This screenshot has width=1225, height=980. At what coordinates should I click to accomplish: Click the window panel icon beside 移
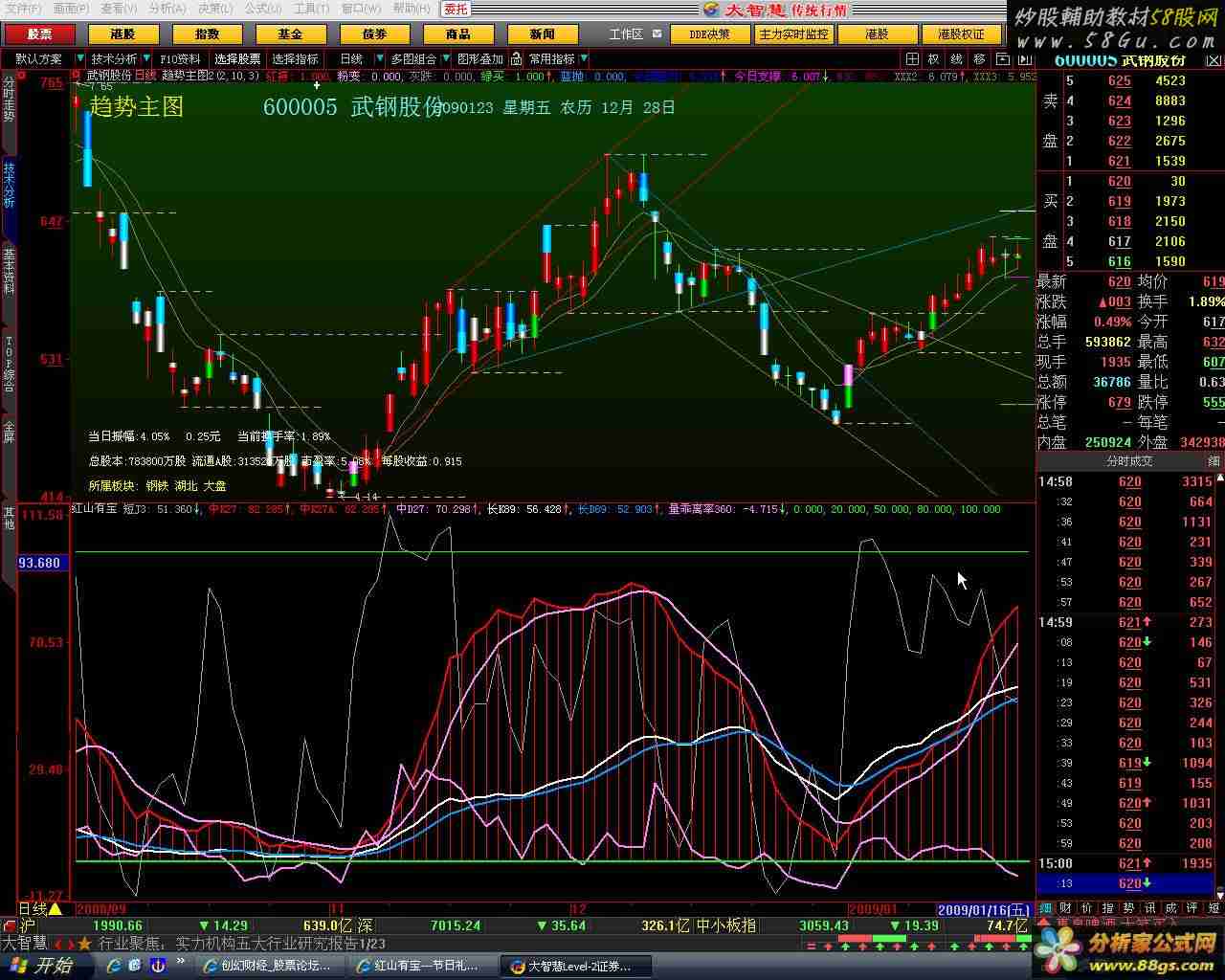click(x=1002, y=59)
